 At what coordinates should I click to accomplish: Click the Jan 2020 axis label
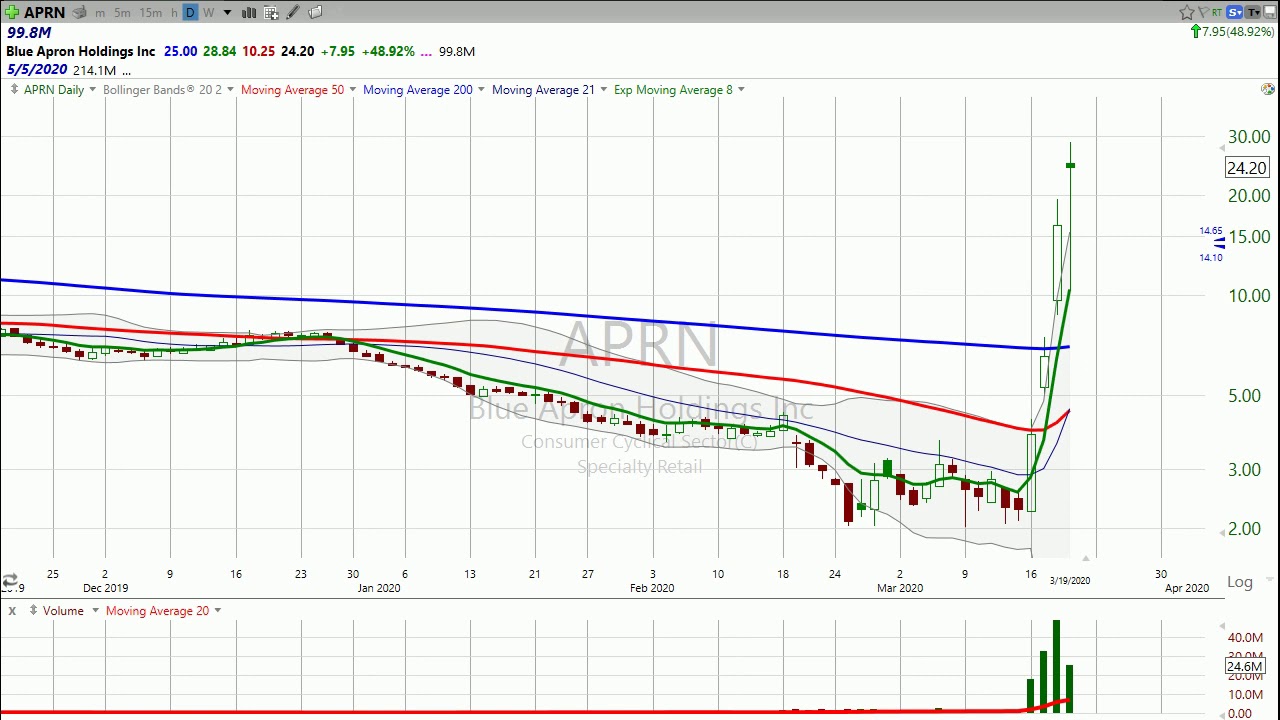(379, 588)
